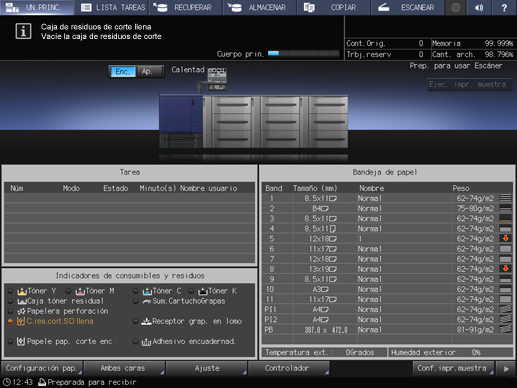Select tray 1 row 8.5x11
517x388 pixels.
[x=387, y=198]
